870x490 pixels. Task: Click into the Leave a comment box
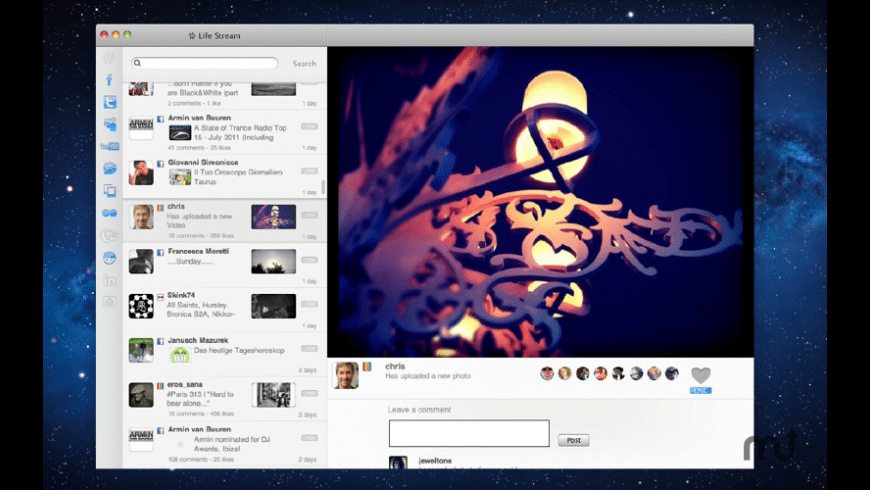[469, 433]
